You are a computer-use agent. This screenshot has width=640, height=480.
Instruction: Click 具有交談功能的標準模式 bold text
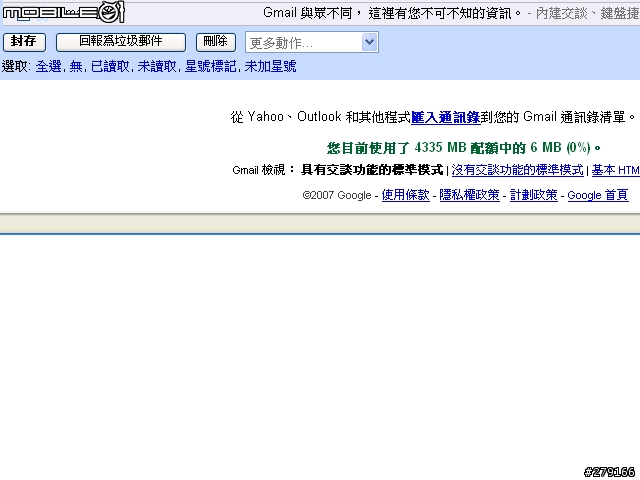click(x=372, y=170)
